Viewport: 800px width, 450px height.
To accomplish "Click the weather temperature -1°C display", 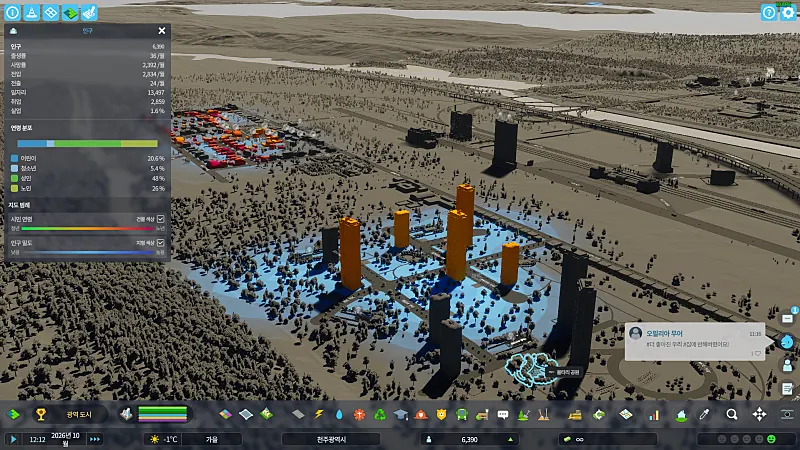I will (163, 439).
